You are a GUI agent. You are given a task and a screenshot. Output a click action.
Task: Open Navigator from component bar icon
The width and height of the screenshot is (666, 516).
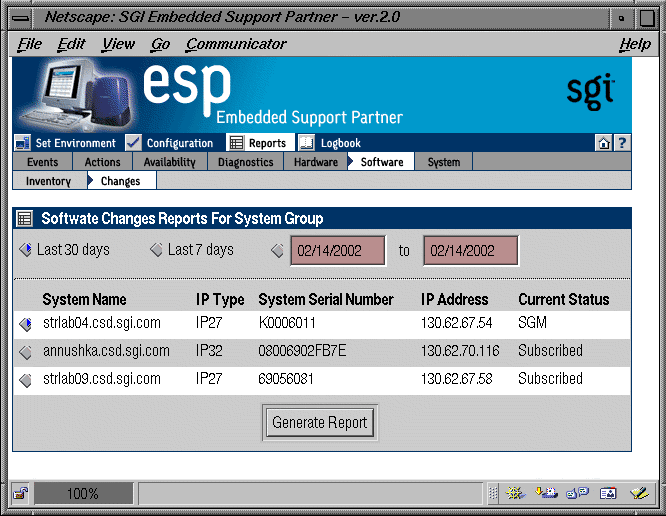(515, 493)
